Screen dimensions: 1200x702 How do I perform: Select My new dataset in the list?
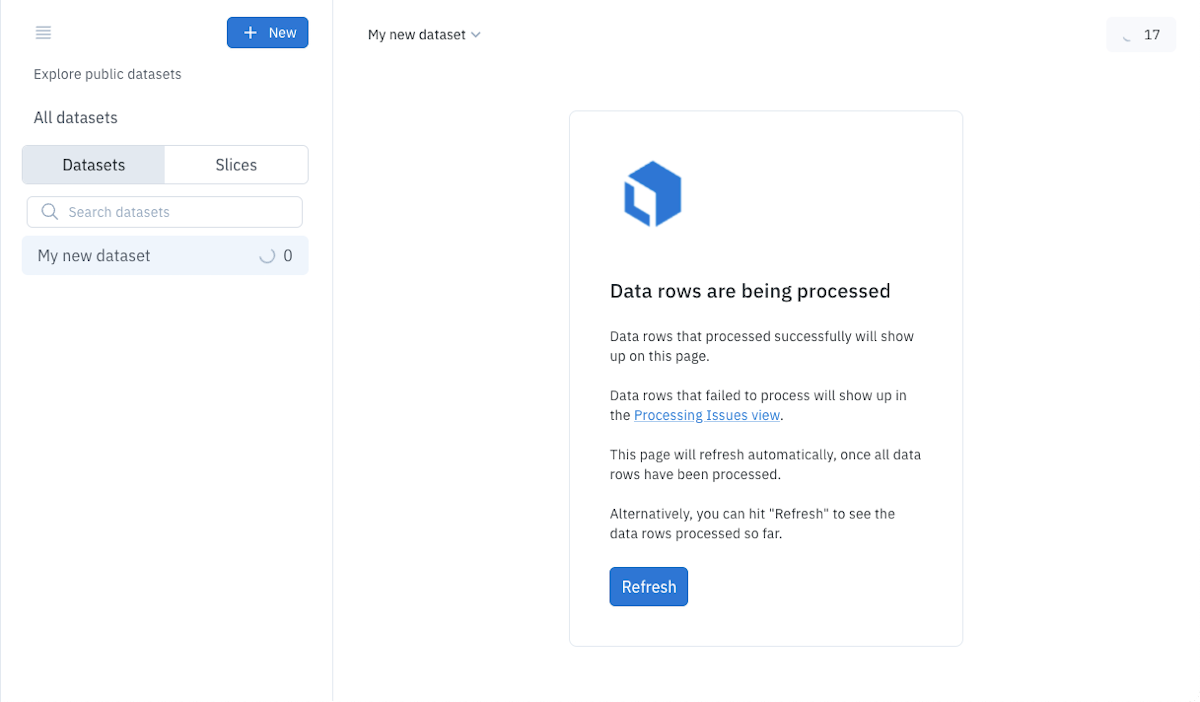165,256
